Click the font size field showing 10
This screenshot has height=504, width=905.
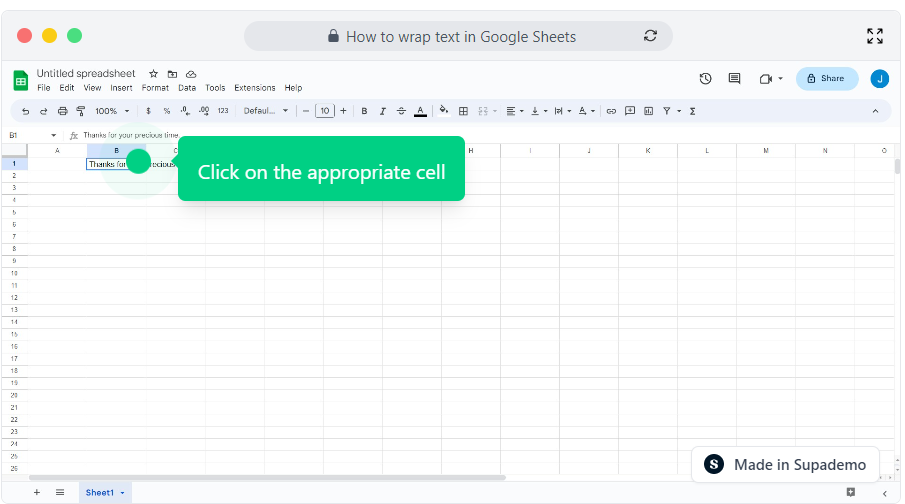tap(325, 111)
